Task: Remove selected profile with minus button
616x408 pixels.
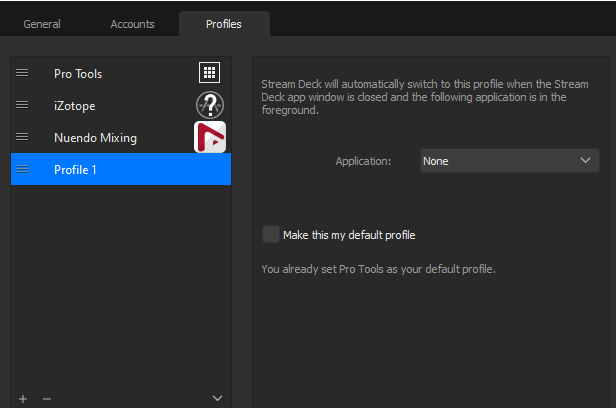Action: click(x=47, y=399)
